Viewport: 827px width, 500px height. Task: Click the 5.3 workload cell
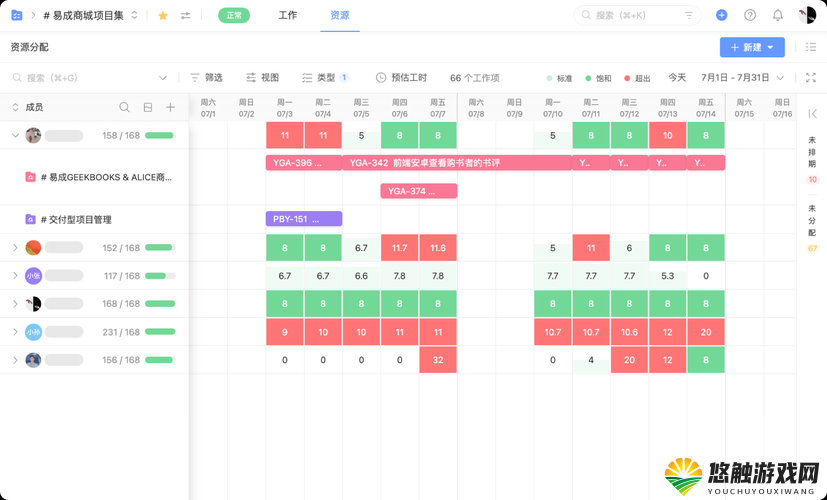pos(668,276)
